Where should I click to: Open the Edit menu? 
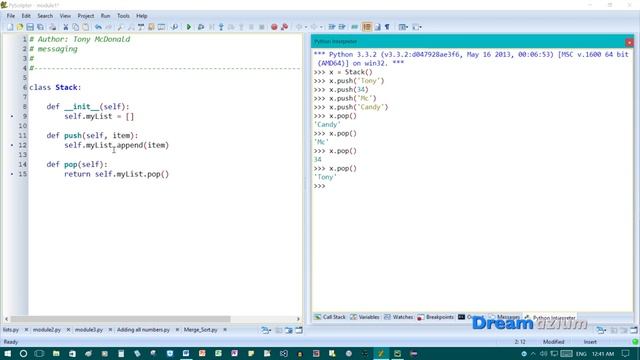tap(26, 16)
